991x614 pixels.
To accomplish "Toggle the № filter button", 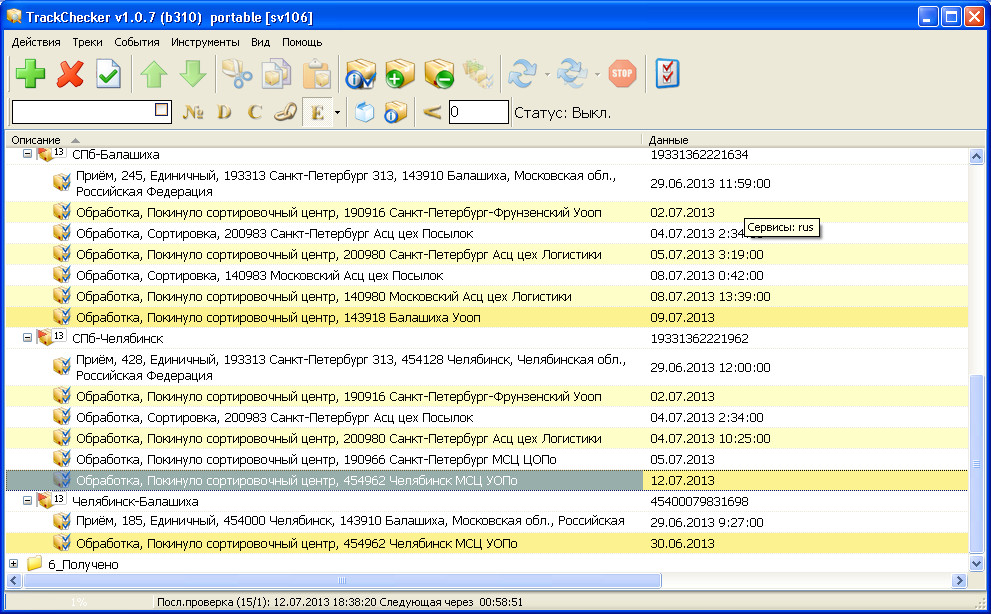I will click(x=193, y=112).
